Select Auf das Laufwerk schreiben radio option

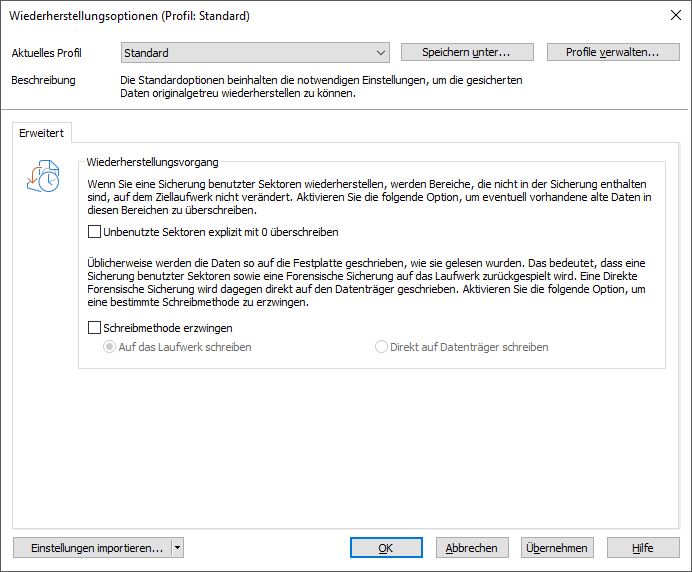[109, 347]
